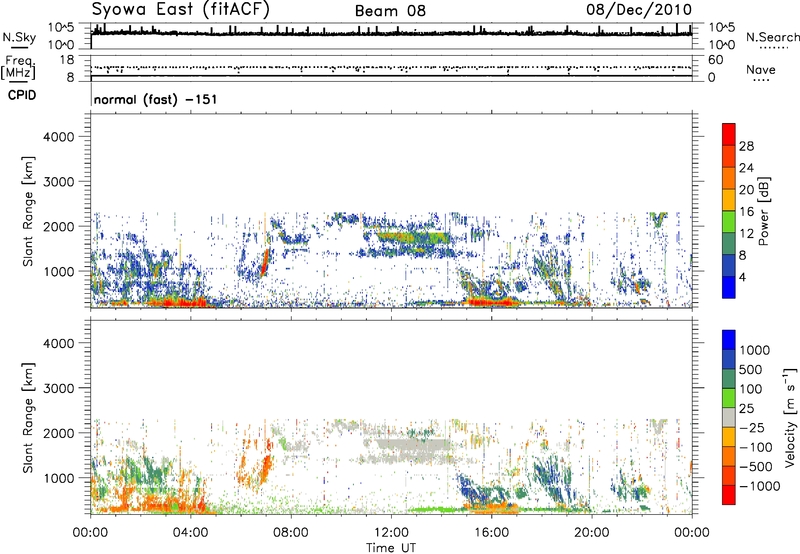
Task: Click the "Velocity [m s-1]" color bar title
Action: coord(790,417)
